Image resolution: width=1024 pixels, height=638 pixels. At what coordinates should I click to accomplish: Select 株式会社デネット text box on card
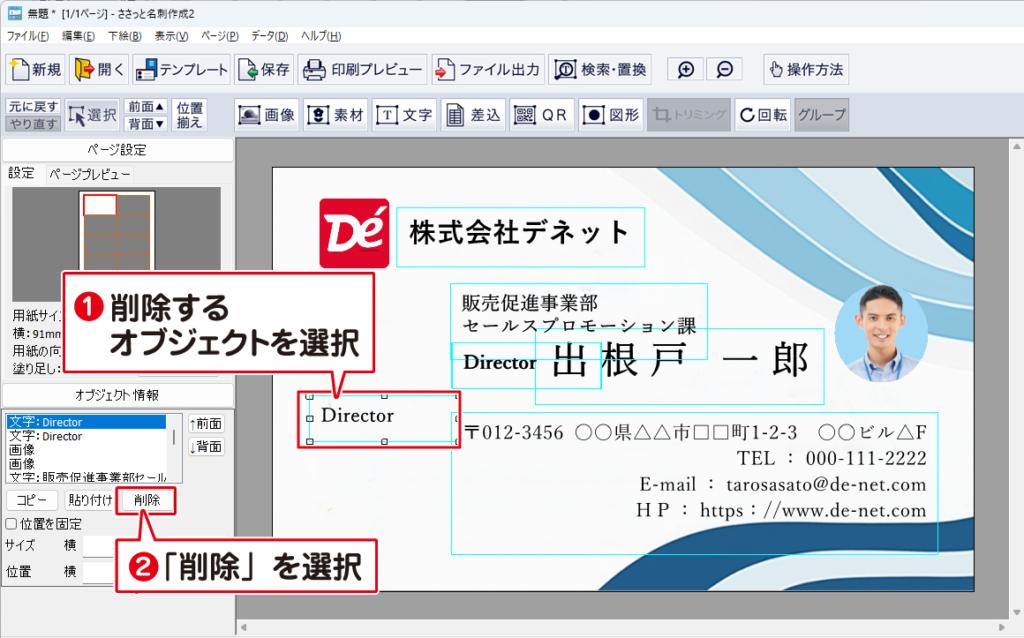click(x=520, y=236)
